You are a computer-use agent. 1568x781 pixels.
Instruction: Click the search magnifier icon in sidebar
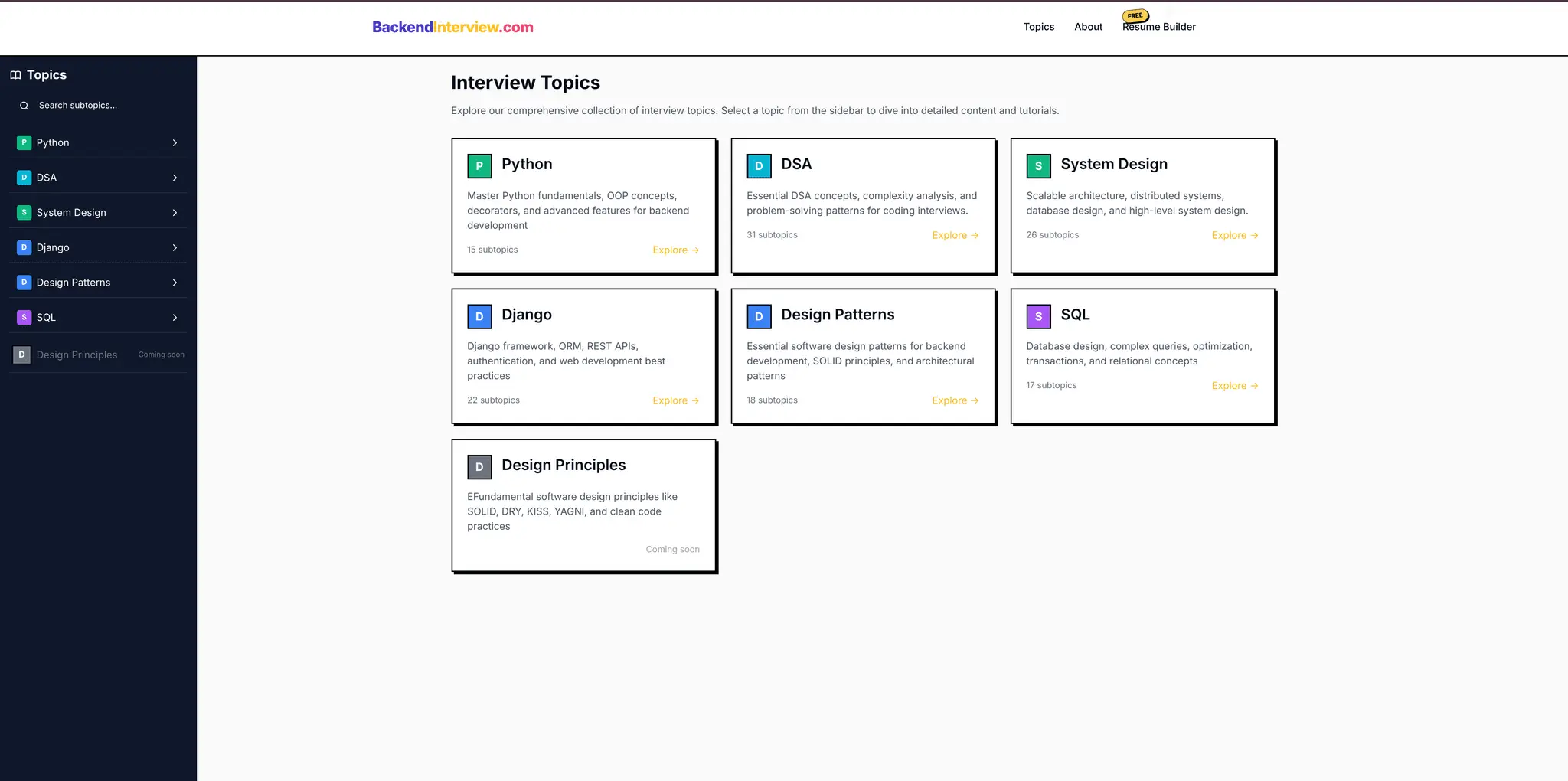pyautogui.click(x=24, y=106)
